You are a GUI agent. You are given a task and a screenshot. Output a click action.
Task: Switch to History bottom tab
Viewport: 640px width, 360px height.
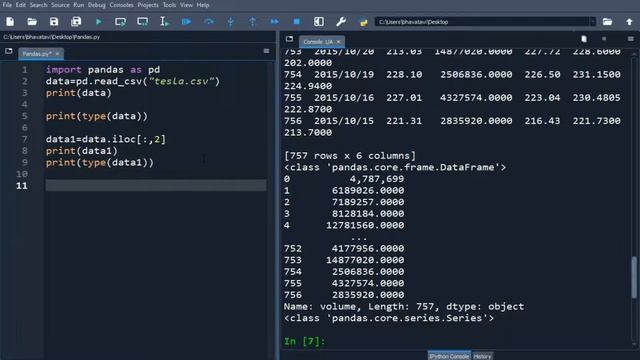(x=482, y=356)
